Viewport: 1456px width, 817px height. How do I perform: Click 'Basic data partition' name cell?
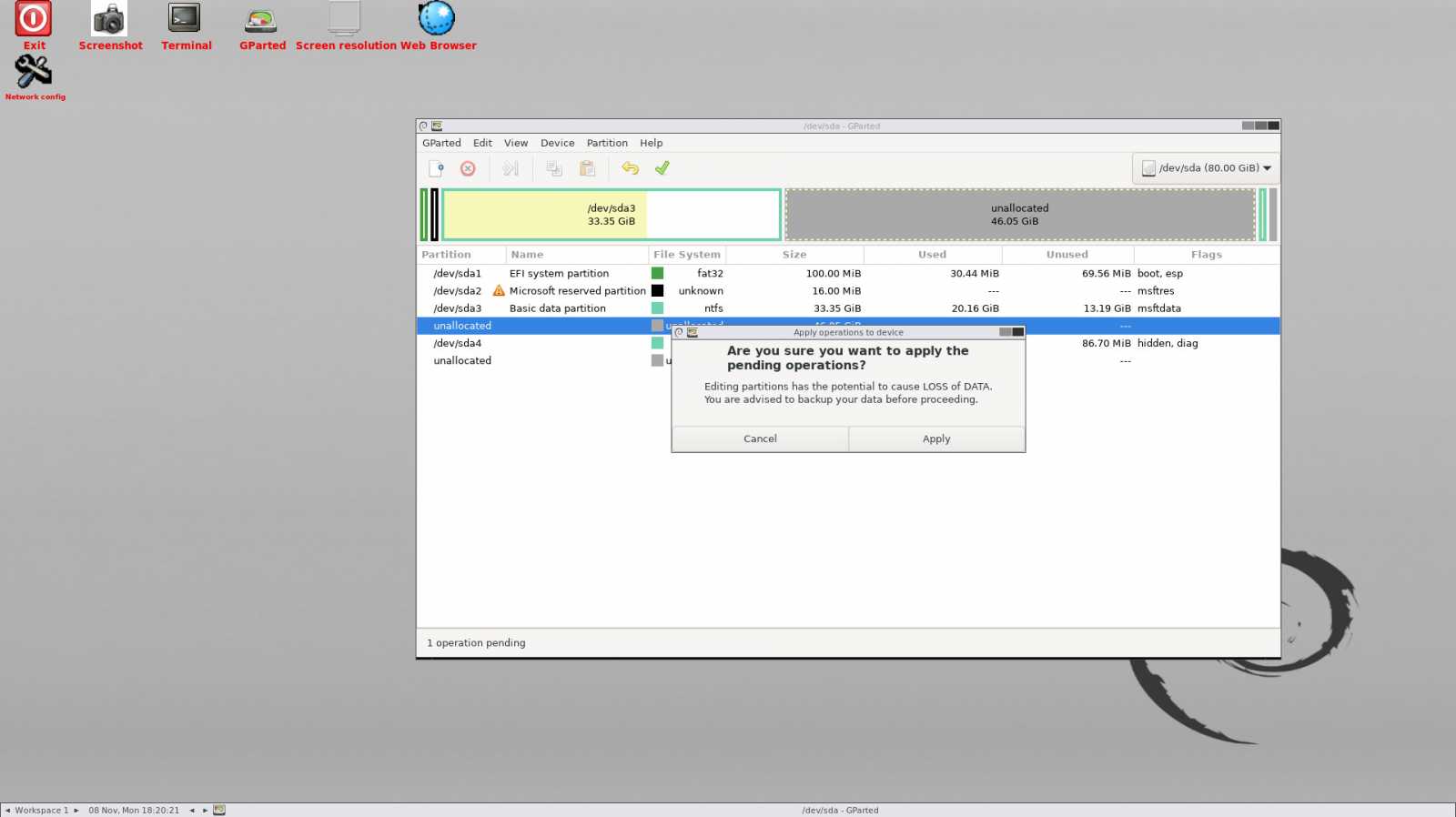click(x=558, y=308)
